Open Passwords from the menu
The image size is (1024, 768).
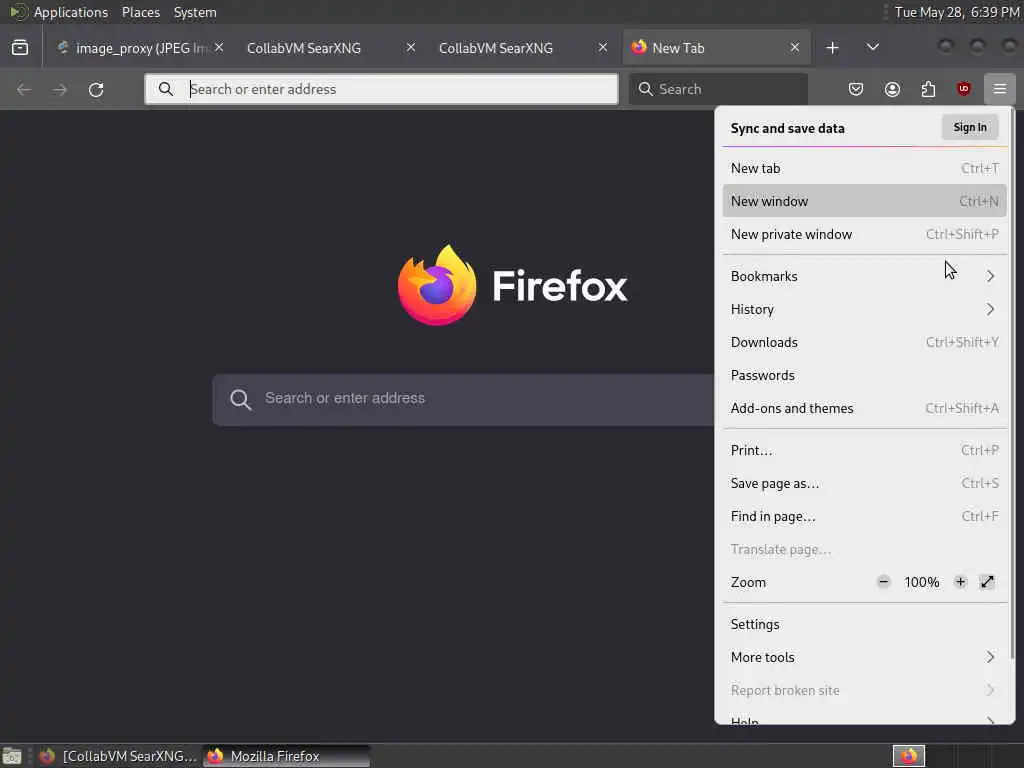click(x=865, y=375)
